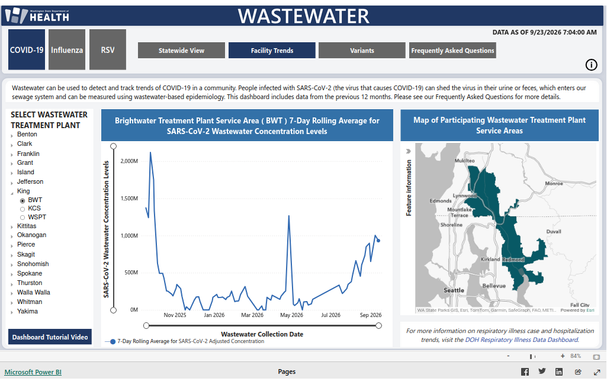Open the Variants page
Viewport: 607px width, 380px height.
tap(362, 50)
